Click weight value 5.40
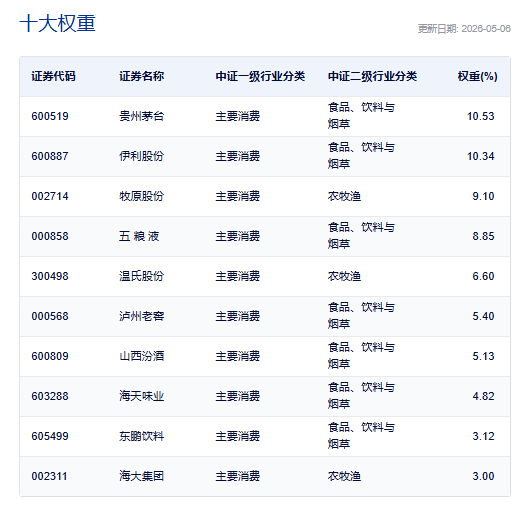 coord(483,316)
